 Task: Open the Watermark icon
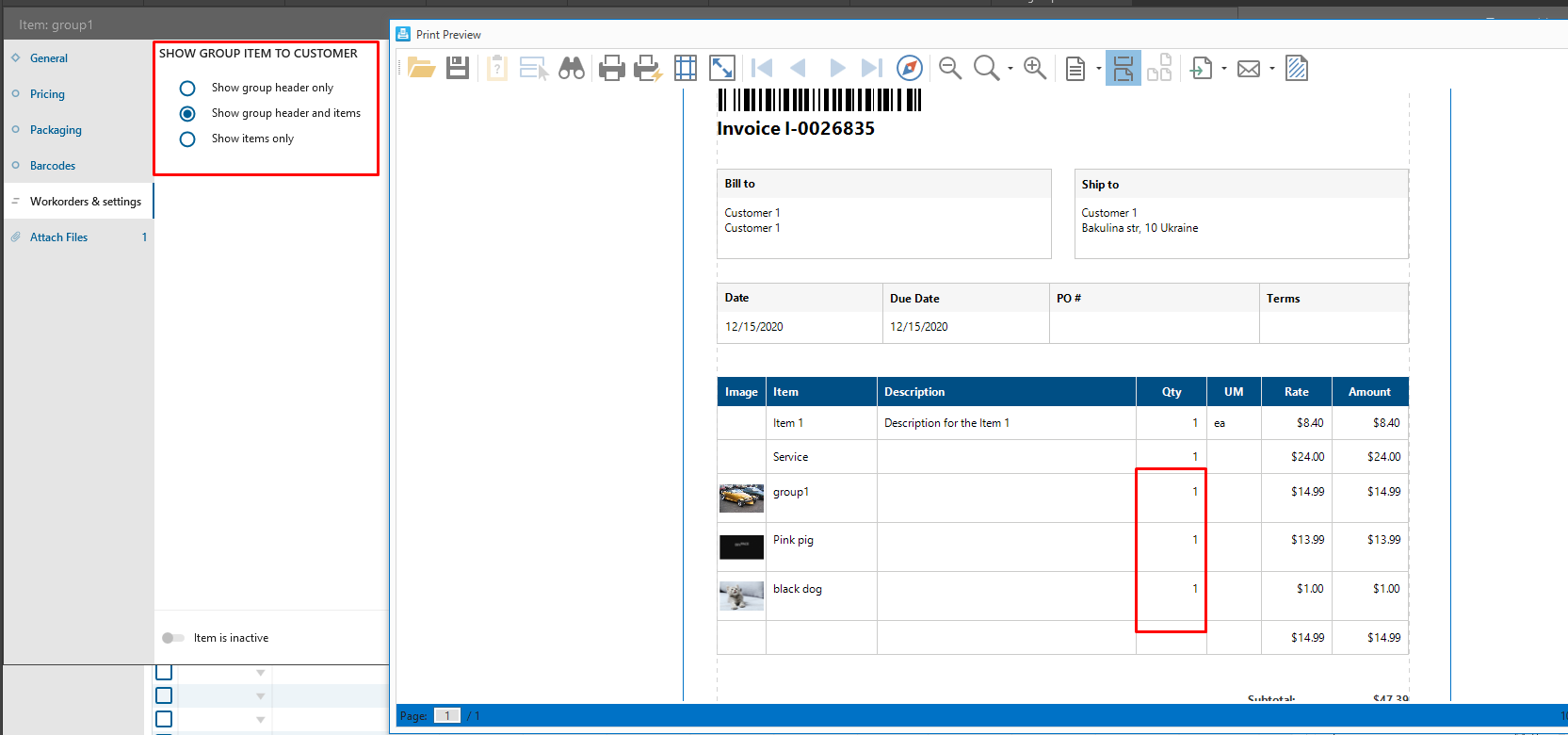(1297, 68)
